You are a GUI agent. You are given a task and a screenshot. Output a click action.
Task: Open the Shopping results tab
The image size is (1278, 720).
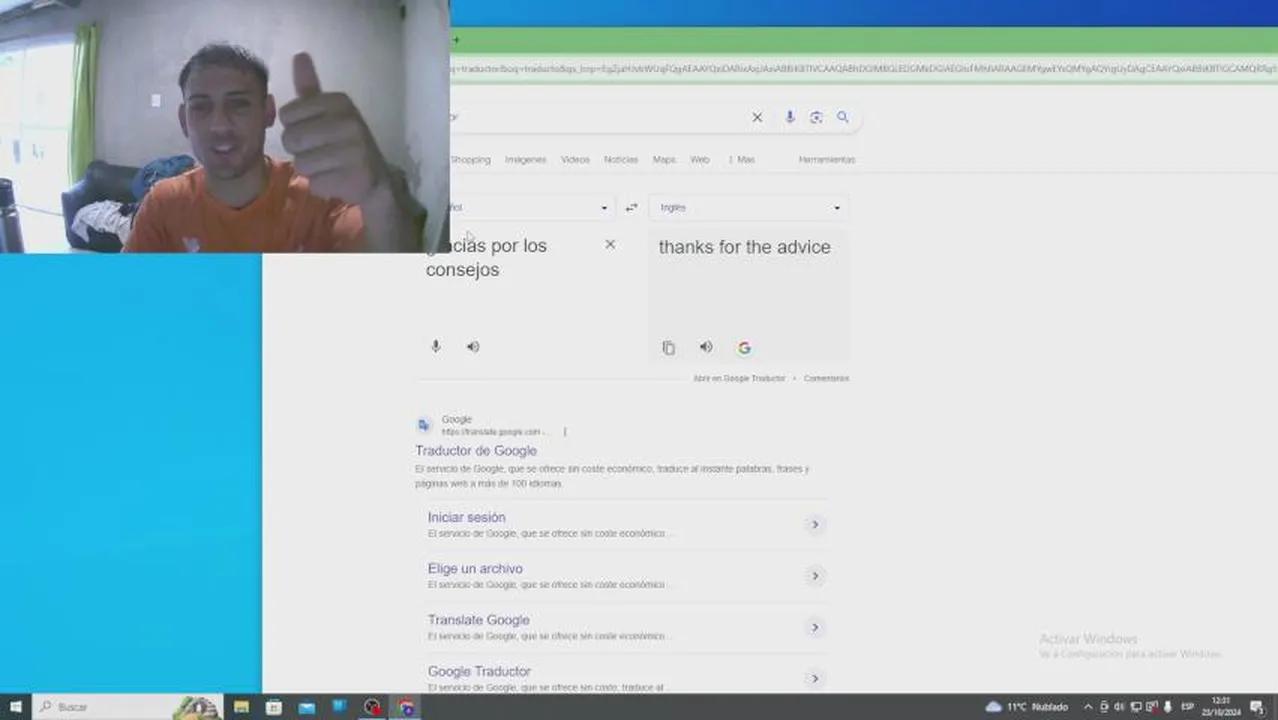(470, 160)
